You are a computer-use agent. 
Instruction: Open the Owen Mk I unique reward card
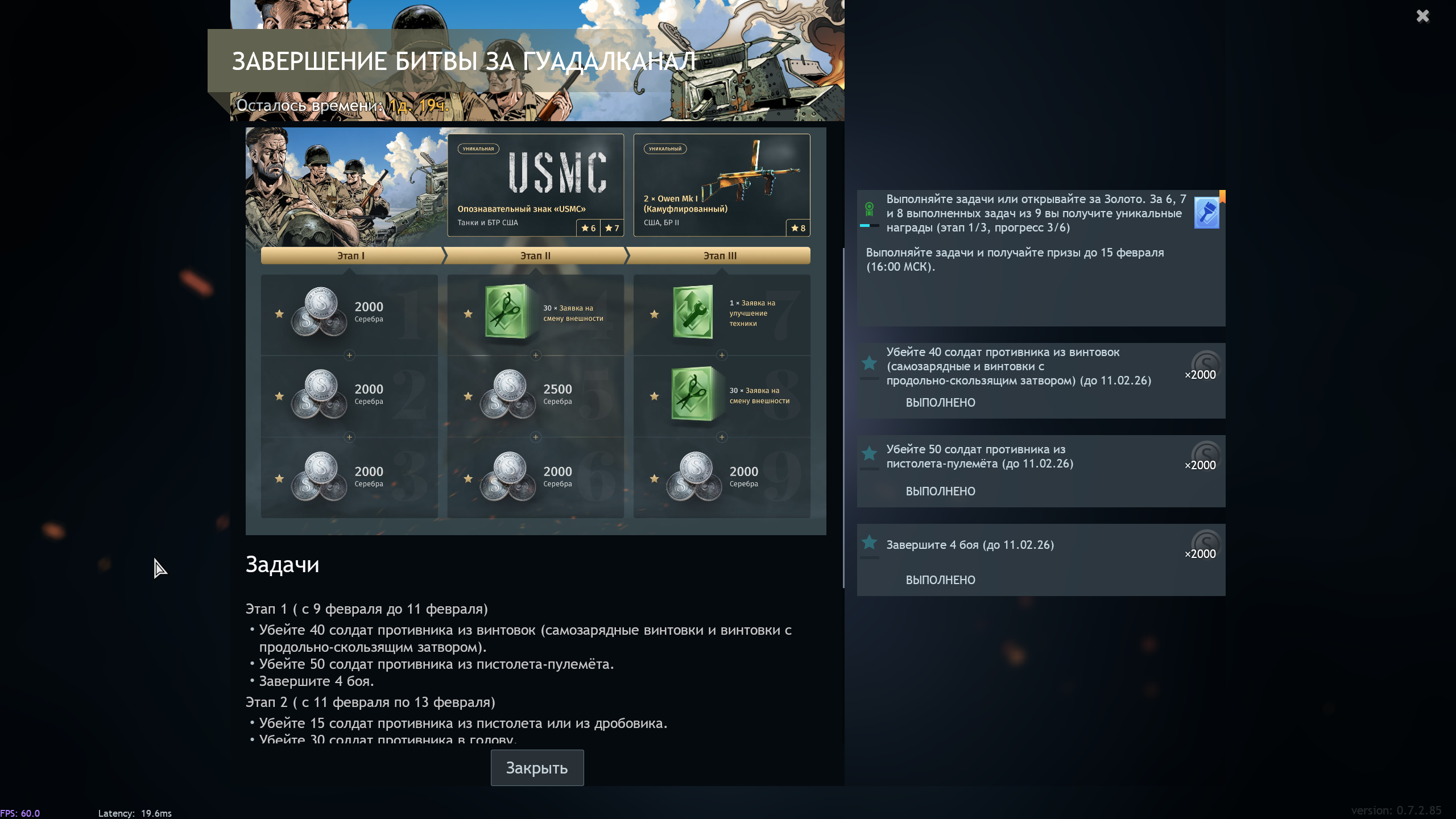click(721, 185)
